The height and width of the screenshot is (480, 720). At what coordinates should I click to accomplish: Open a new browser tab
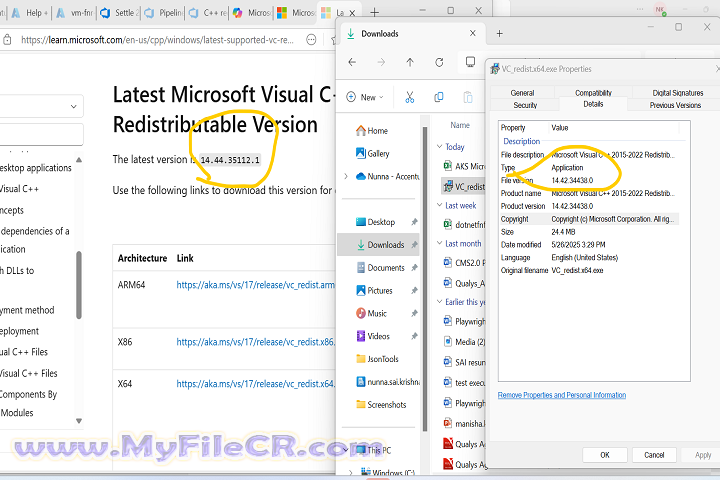(375, 12)
